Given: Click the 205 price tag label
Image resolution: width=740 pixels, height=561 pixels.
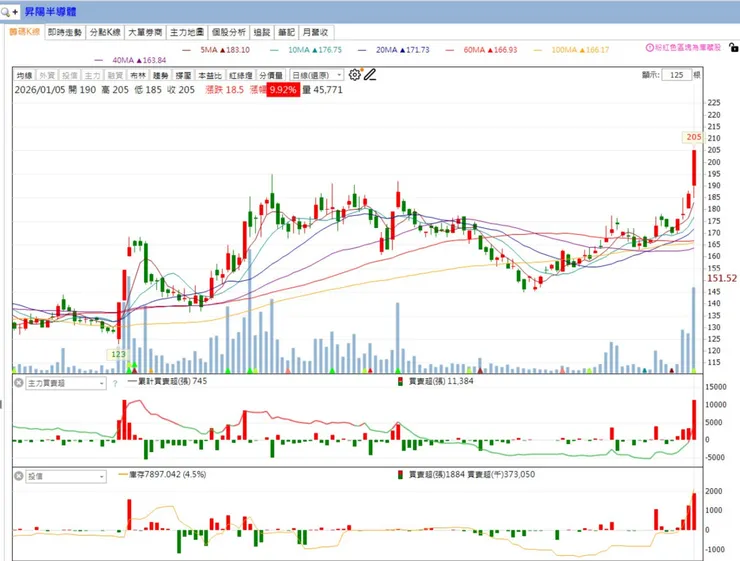Looking at the screenshot, I should pyautogui.click(x=693, y=137).
